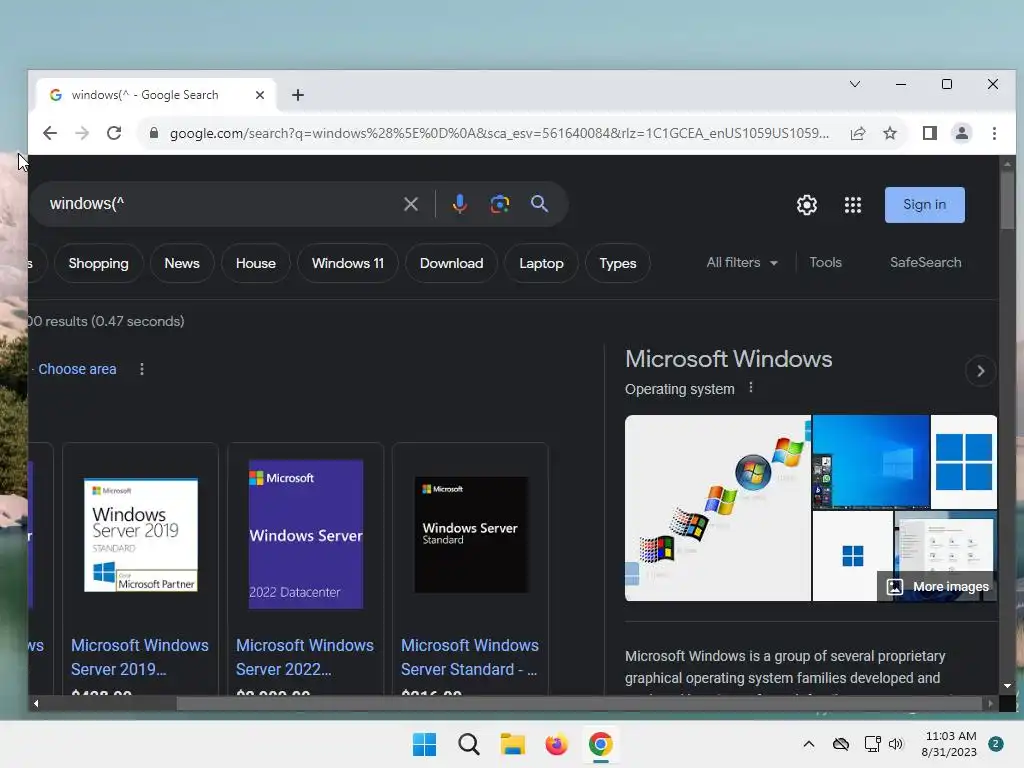The height and width of the screenshot is (768, 1024).
Task: Open the Google apps grid
Action: click(853, 205)
